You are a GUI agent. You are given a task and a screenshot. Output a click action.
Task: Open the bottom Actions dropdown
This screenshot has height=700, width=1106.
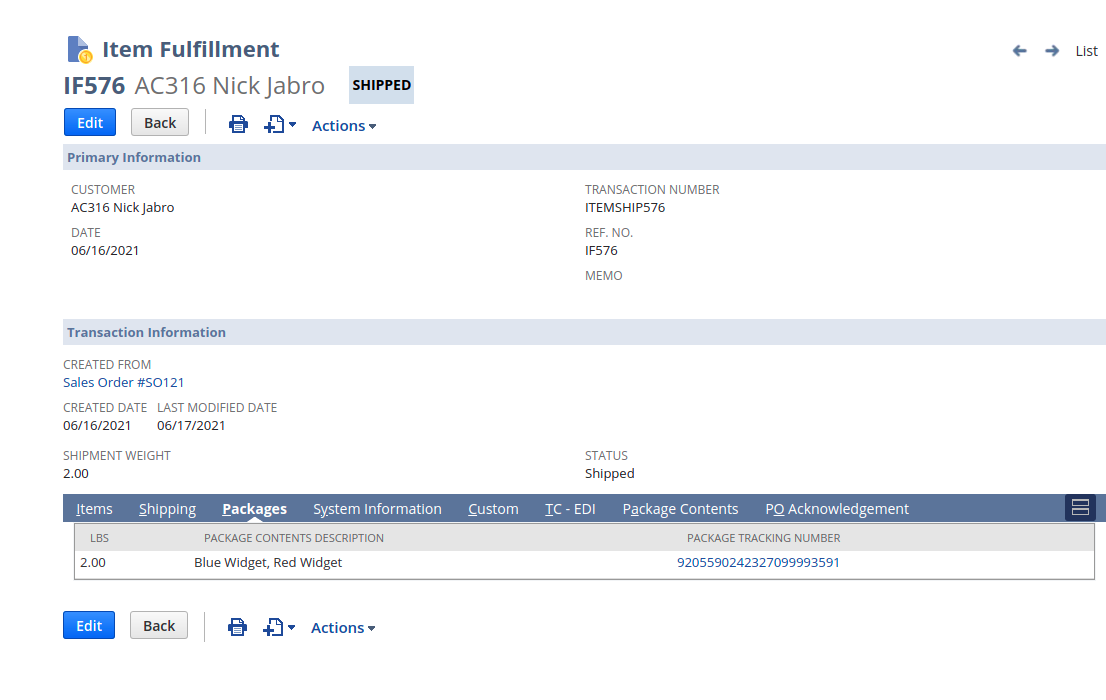tap(343, 628)
